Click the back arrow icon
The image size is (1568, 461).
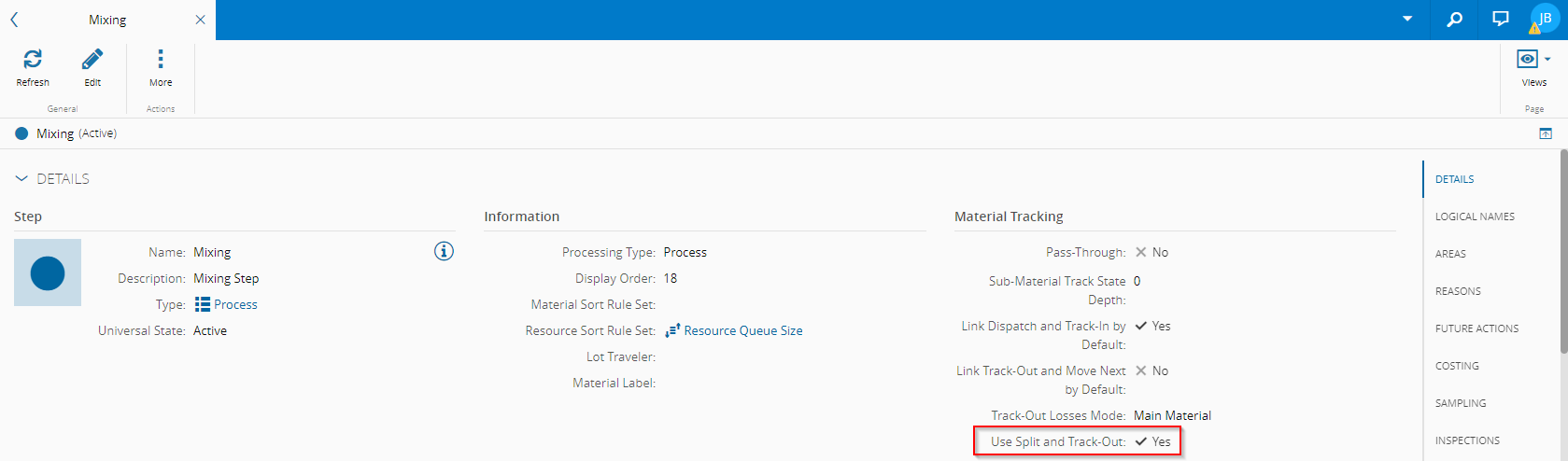click(15, 20)
